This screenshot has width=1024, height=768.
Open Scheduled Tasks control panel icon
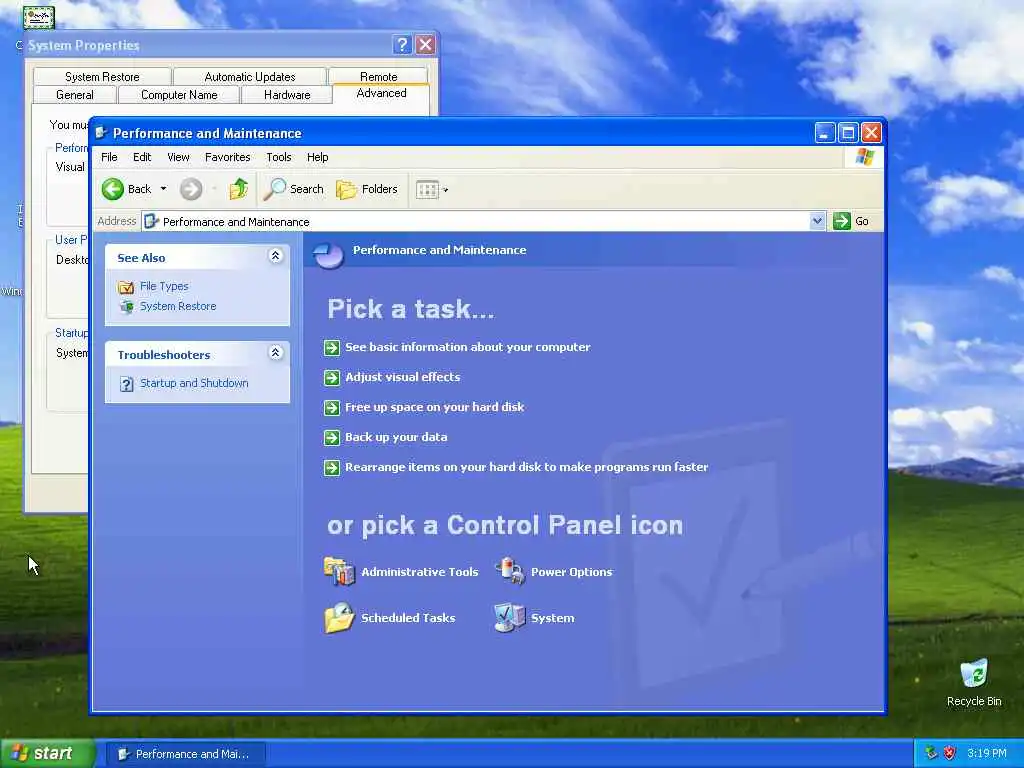click(x=339, y=618)
